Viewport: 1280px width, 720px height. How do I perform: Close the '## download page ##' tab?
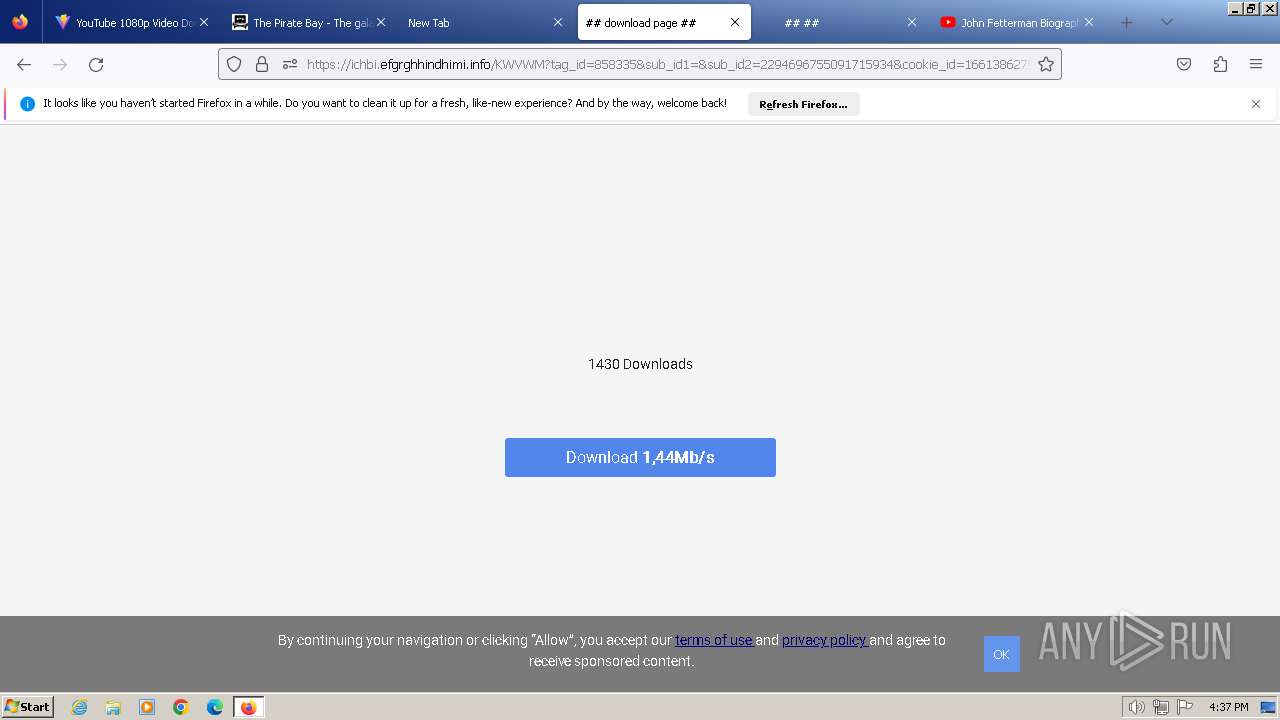(735, 22)
